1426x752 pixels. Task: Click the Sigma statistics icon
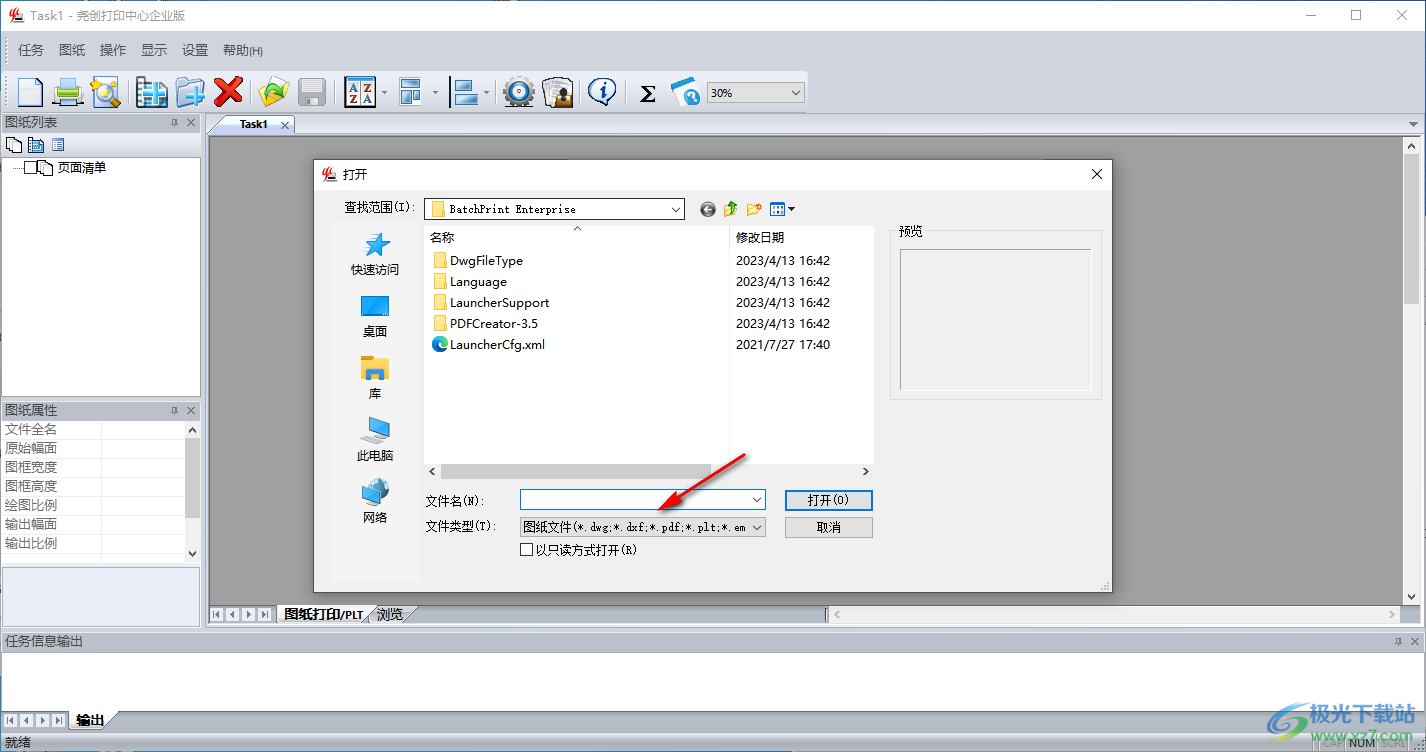(647, 93)
